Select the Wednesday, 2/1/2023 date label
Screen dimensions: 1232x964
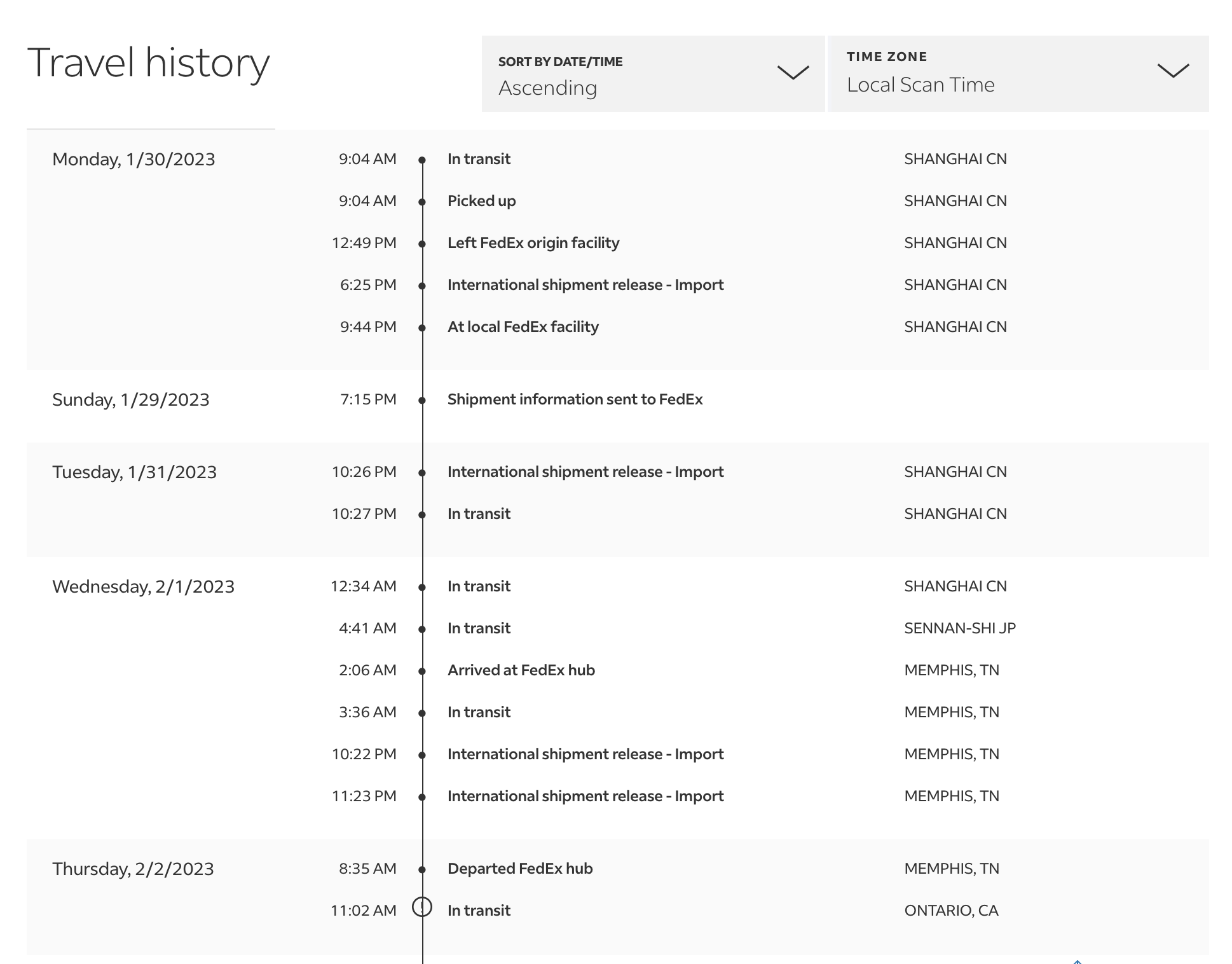[143, 586]
